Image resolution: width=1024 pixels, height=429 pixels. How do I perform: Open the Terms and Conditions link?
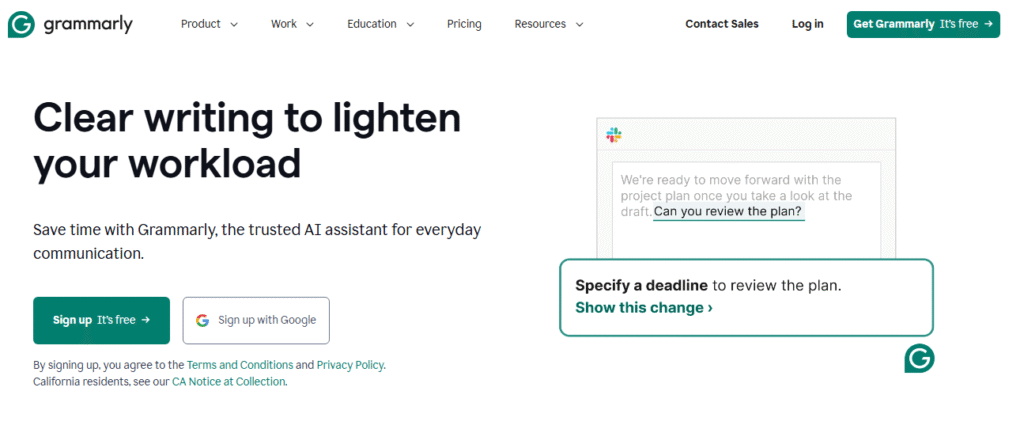240,365
